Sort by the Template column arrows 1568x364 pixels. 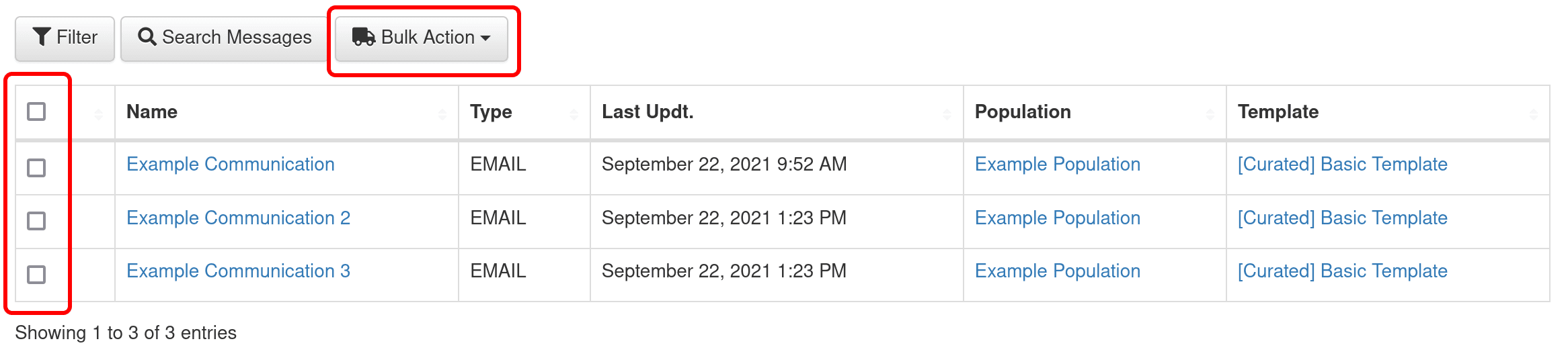pos(1533,114)
